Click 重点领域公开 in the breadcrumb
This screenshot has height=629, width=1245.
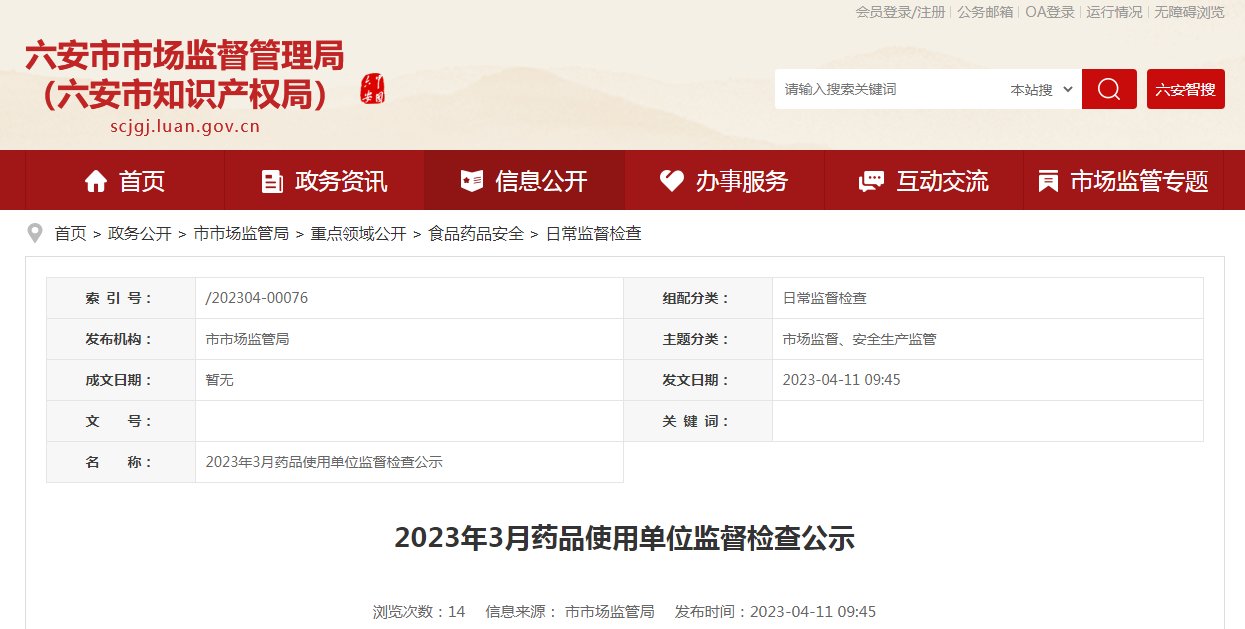coord(358,233)
